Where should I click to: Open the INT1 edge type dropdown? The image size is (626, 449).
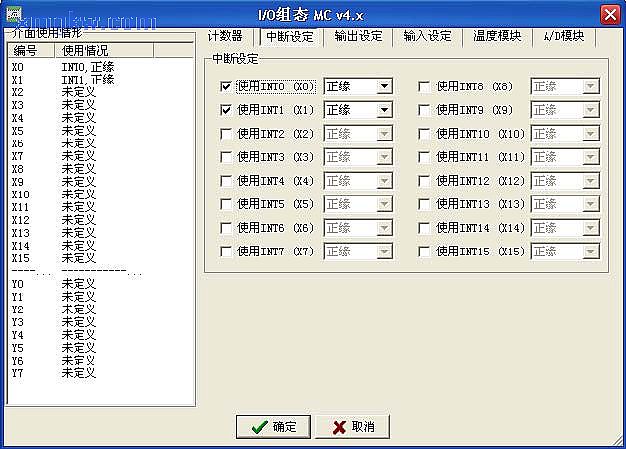click(384, 110)
